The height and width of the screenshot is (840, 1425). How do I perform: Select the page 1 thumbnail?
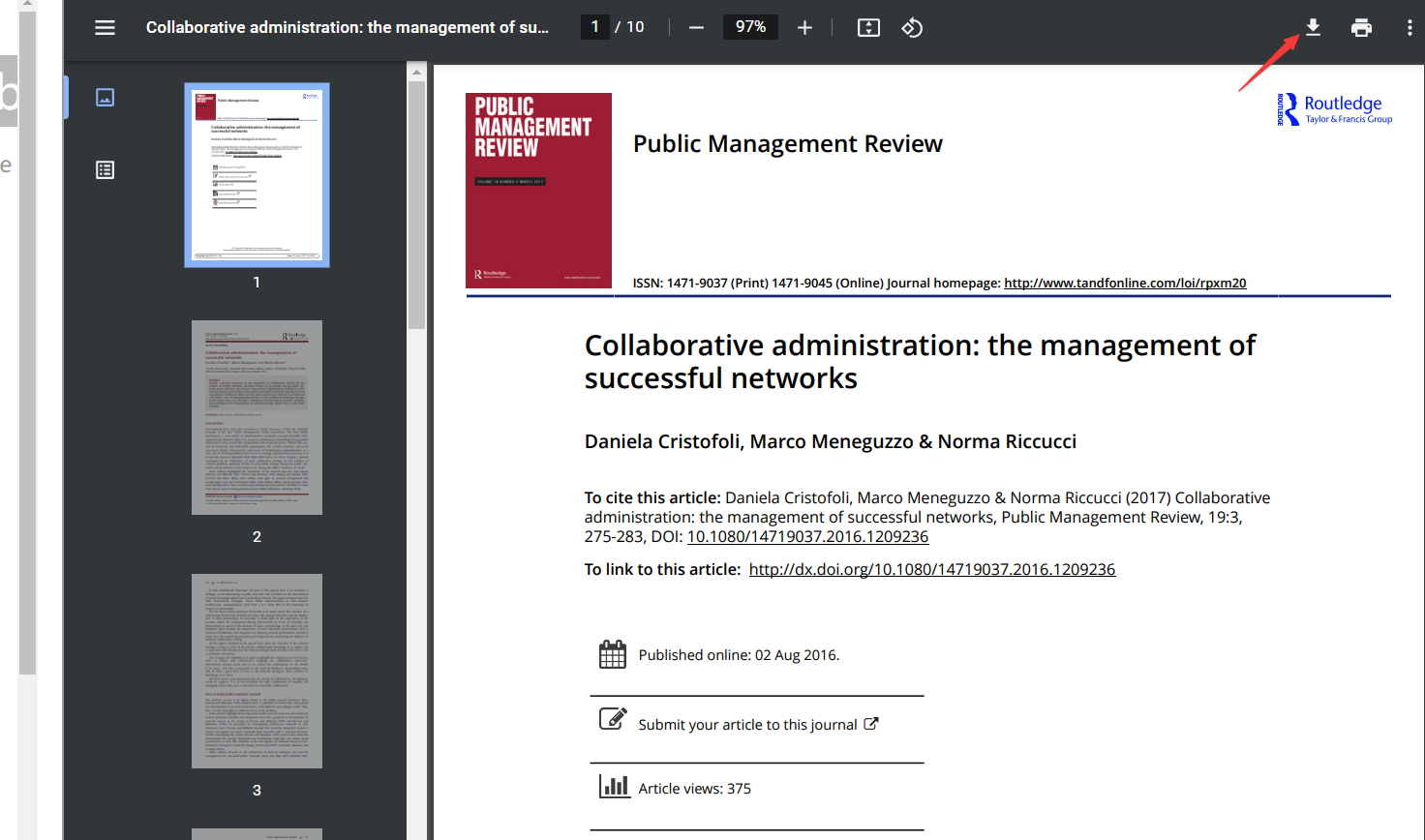click(x=257, y=175)
